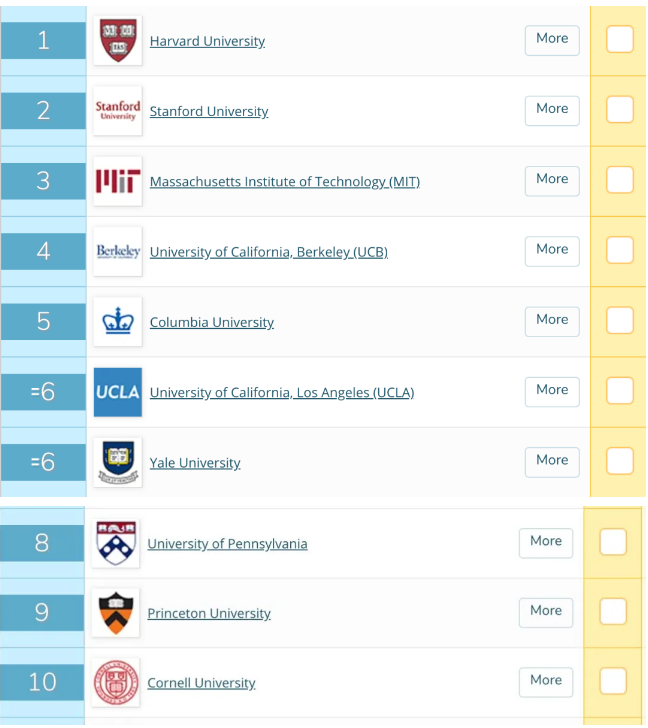Click the Berkeley logo icon
648x728 pixels.
click(117, 251)
